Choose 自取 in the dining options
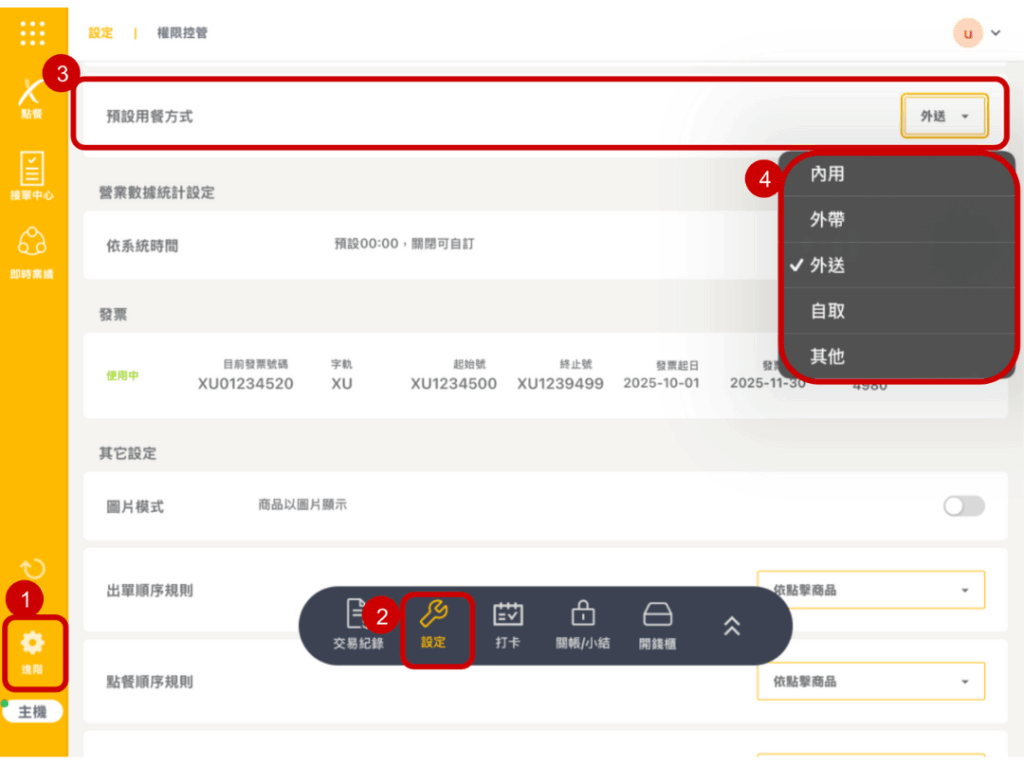The image size is (1024, 768). pyautogui.click(x=828, y=311)
